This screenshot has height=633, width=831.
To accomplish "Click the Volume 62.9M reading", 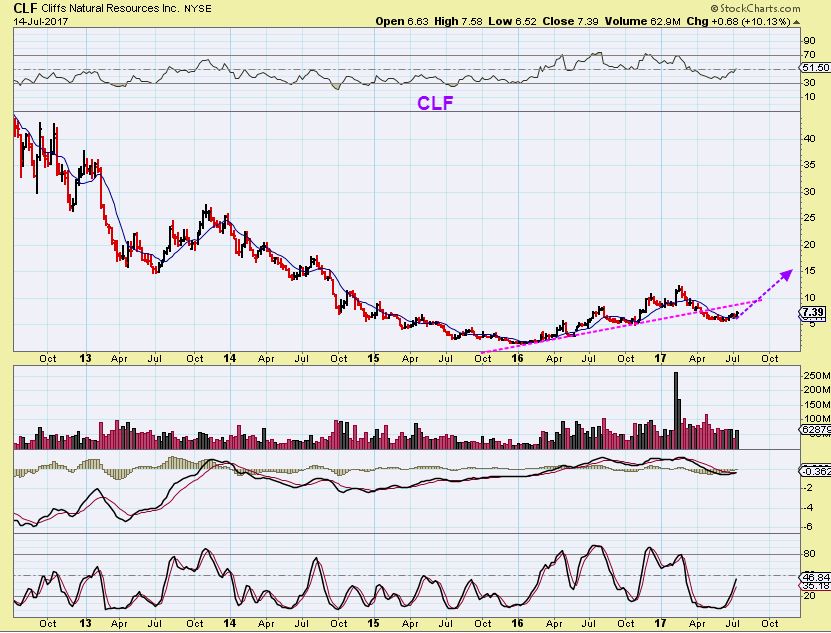I will (x=642, y=22).
